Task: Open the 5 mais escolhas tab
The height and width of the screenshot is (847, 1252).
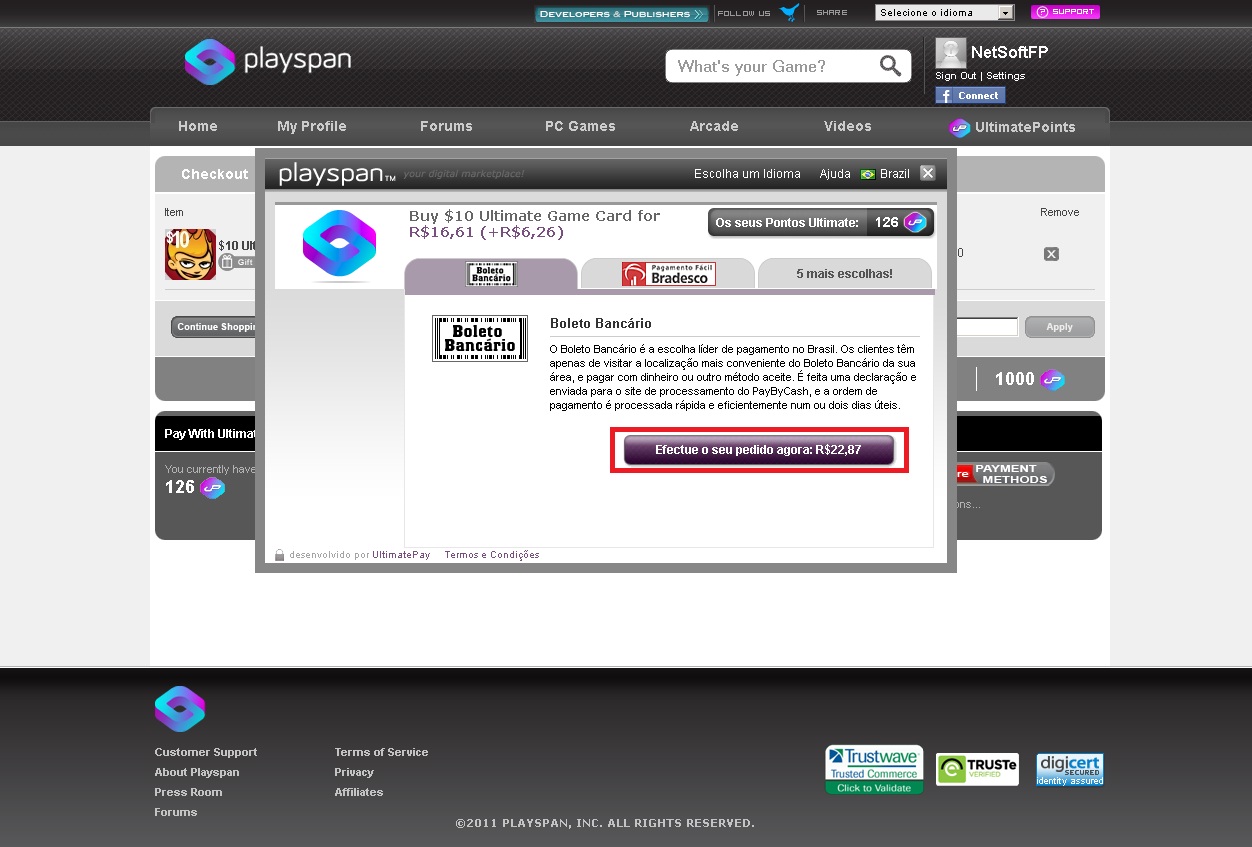Action: [x=845, y=274]
